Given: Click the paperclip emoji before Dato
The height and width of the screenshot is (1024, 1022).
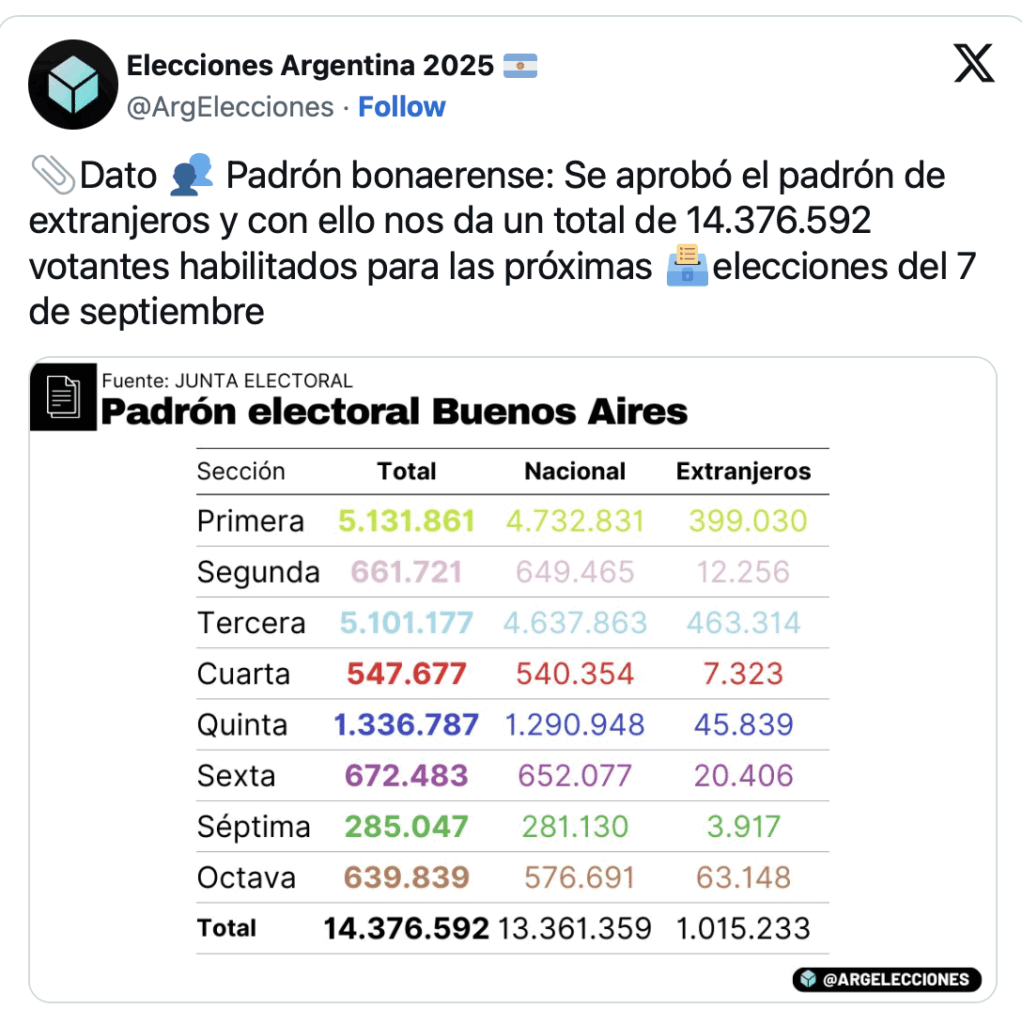Looking at the screenshot, I should point(52,175).
